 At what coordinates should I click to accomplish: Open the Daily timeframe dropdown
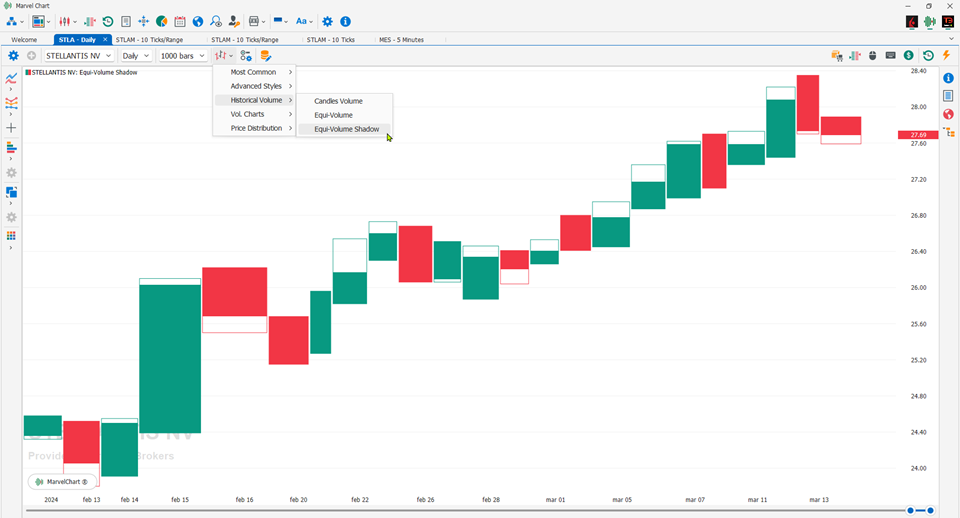135,56
